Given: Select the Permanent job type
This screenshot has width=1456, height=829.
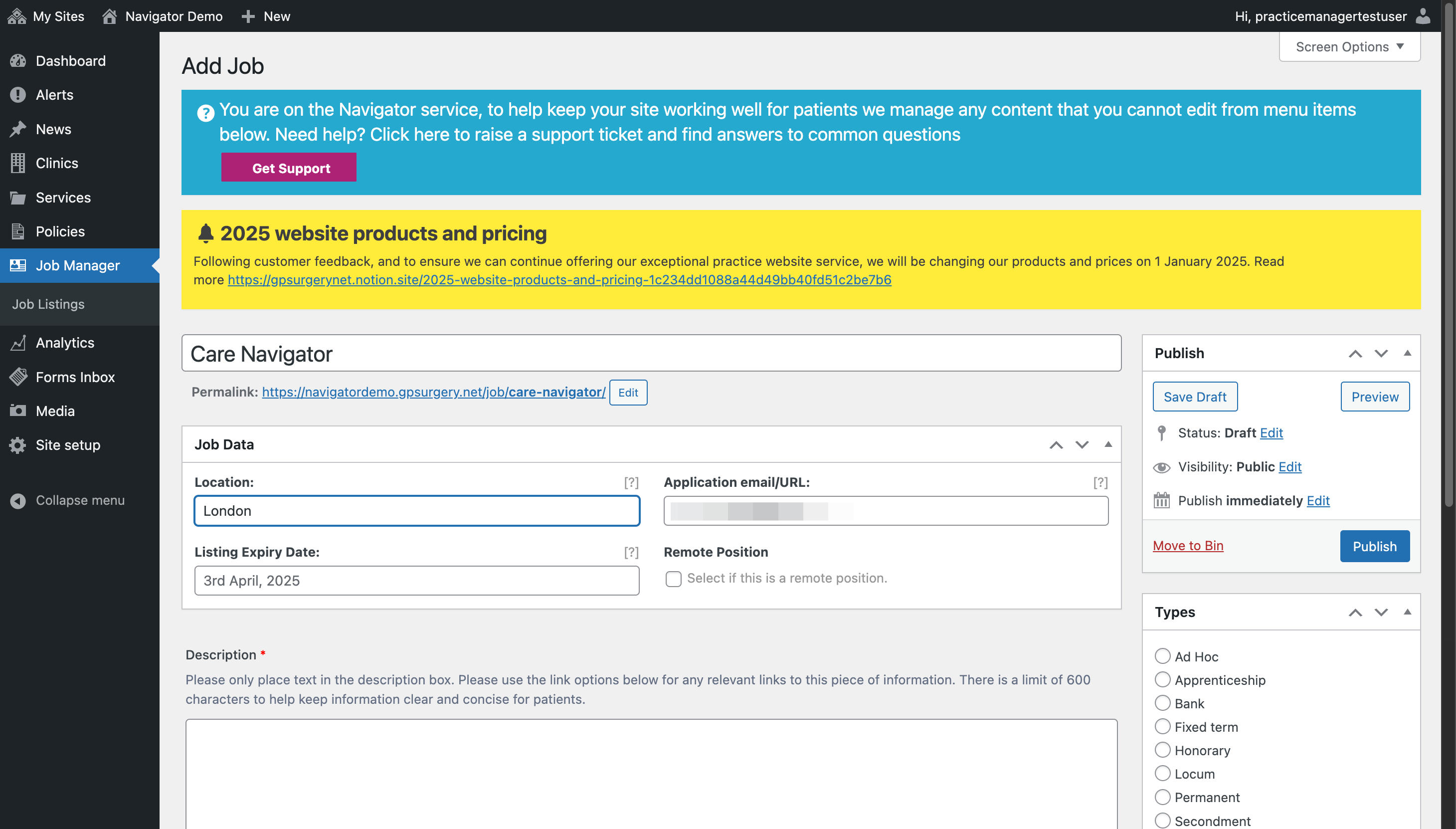Looking at the screenshot, I should [x=1162, y=797].
